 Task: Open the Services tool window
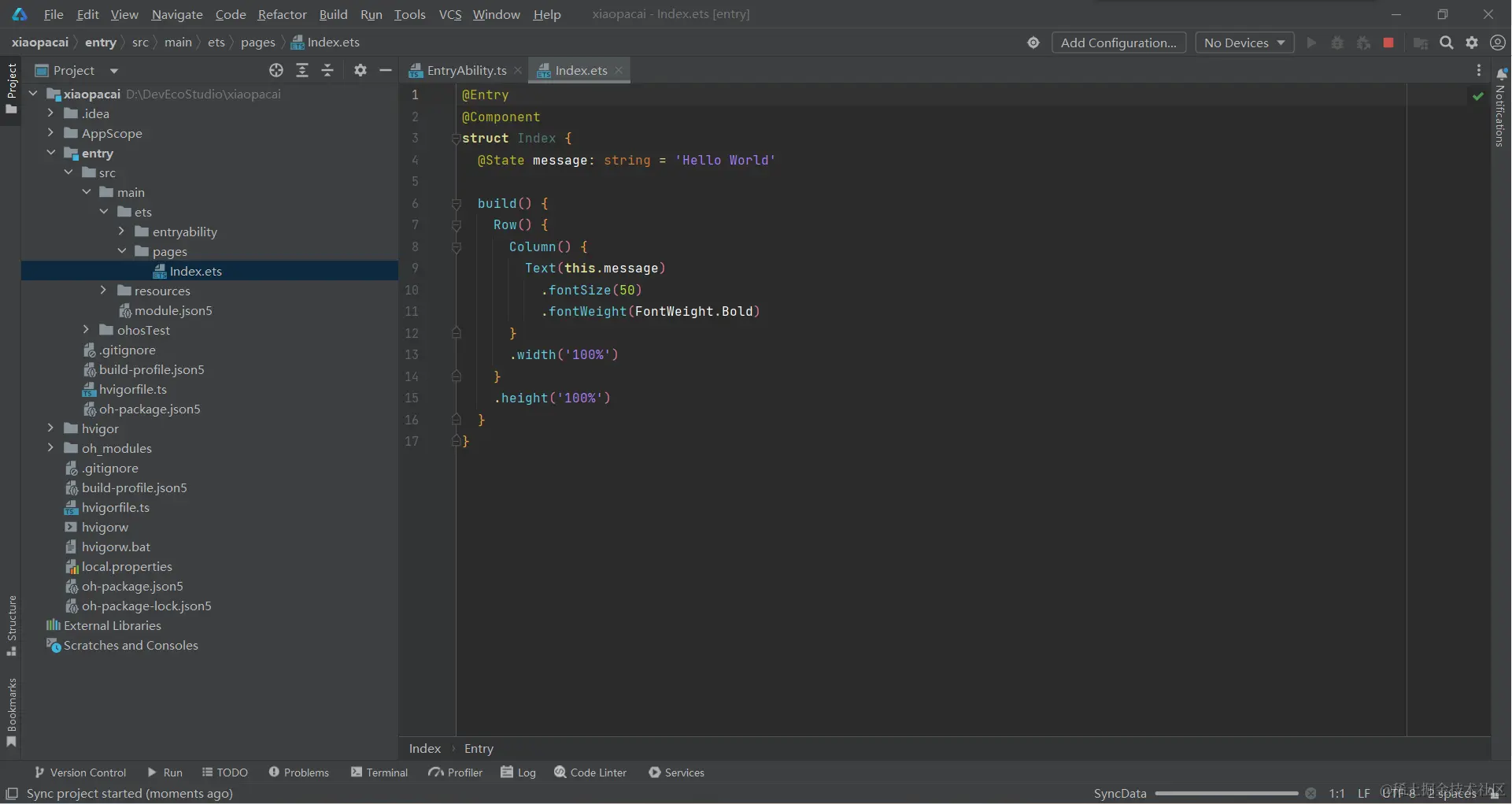[676, 773]
